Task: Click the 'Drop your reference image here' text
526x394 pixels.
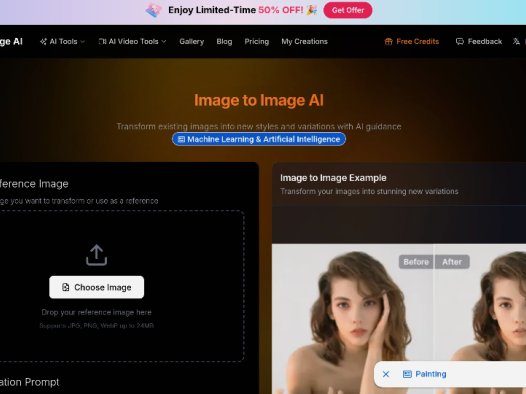Action: coord(97,312)
